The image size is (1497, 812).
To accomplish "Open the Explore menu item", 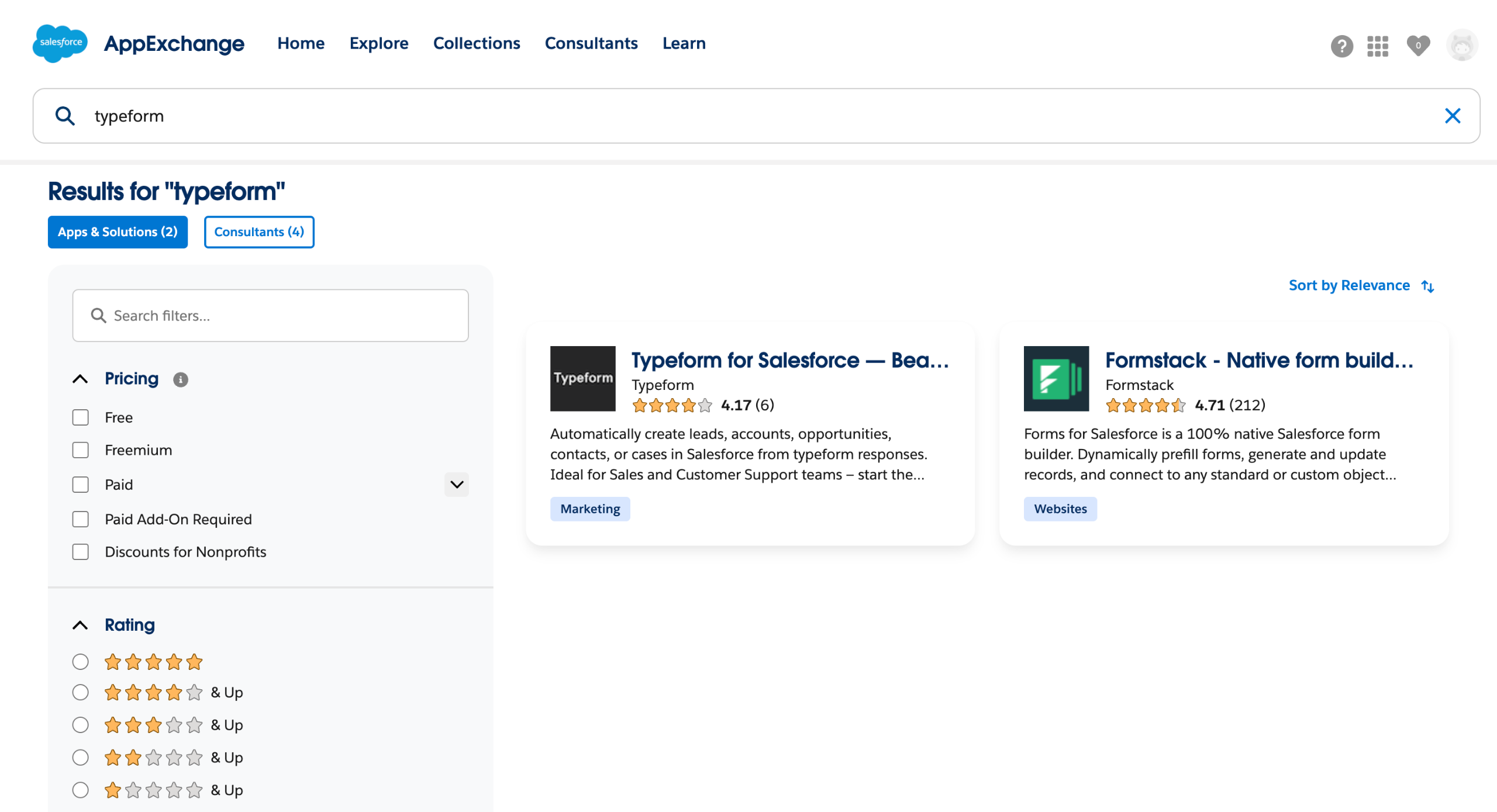I will click(x=378, y=43).
